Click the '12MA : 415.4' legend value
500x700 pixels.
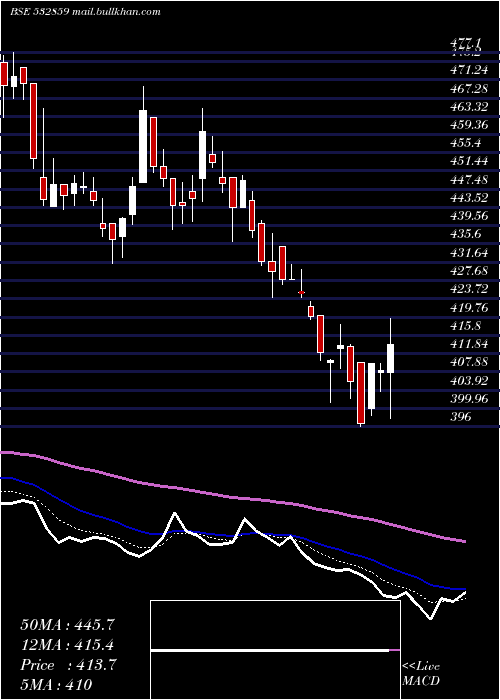[67, 645]
